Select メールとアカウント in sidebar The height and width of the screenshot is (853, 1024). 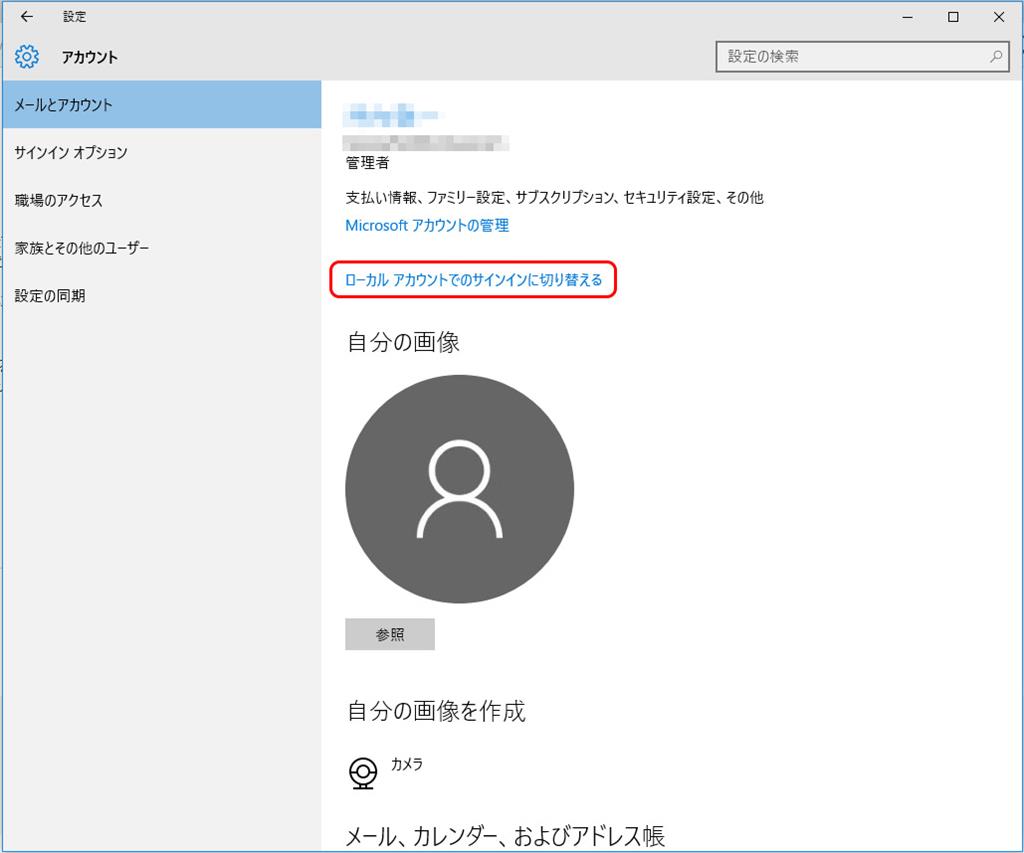pyautogui.click(x=162, y=105)
